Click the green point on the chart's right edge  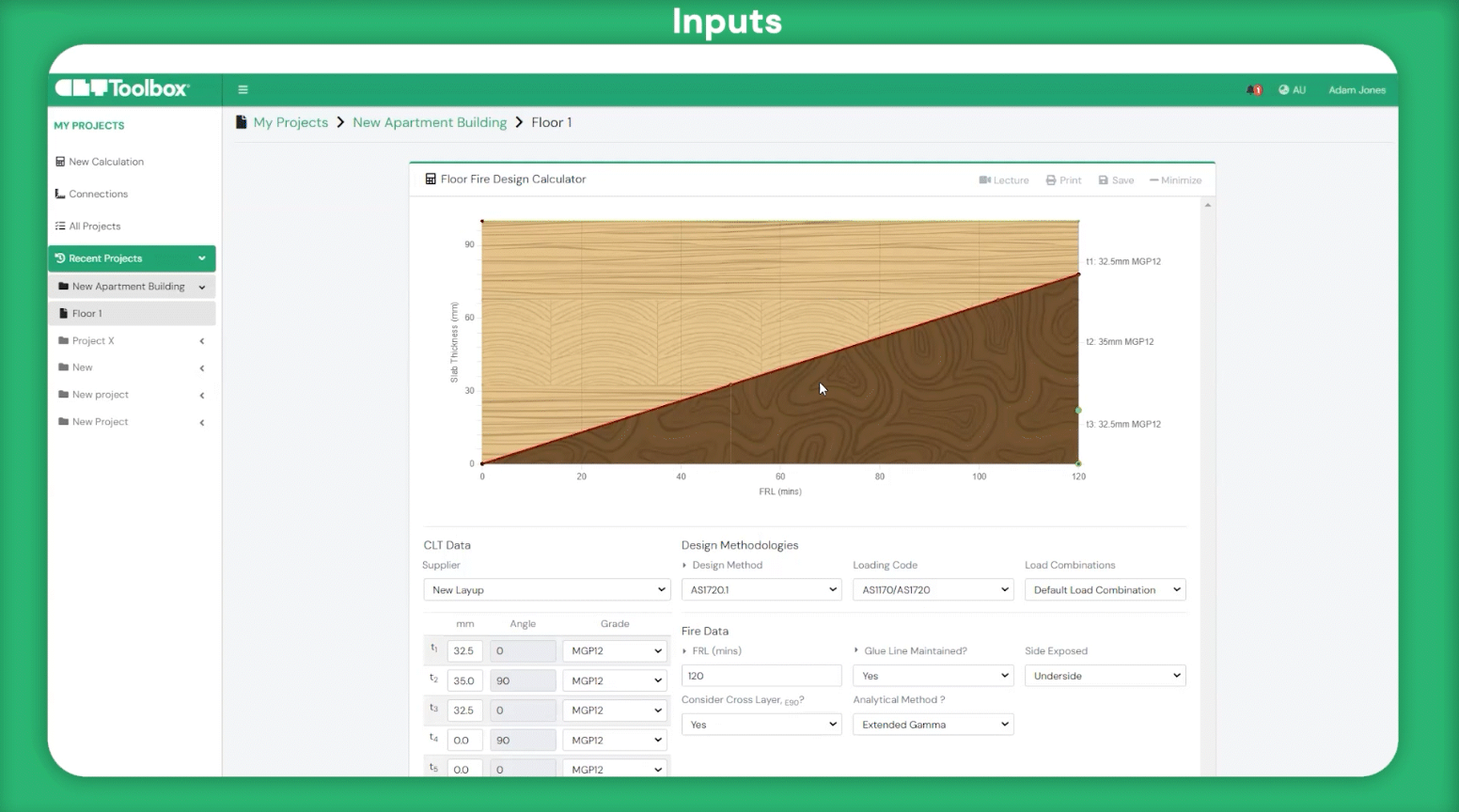pyautogui.click(x=1078, y=411)
